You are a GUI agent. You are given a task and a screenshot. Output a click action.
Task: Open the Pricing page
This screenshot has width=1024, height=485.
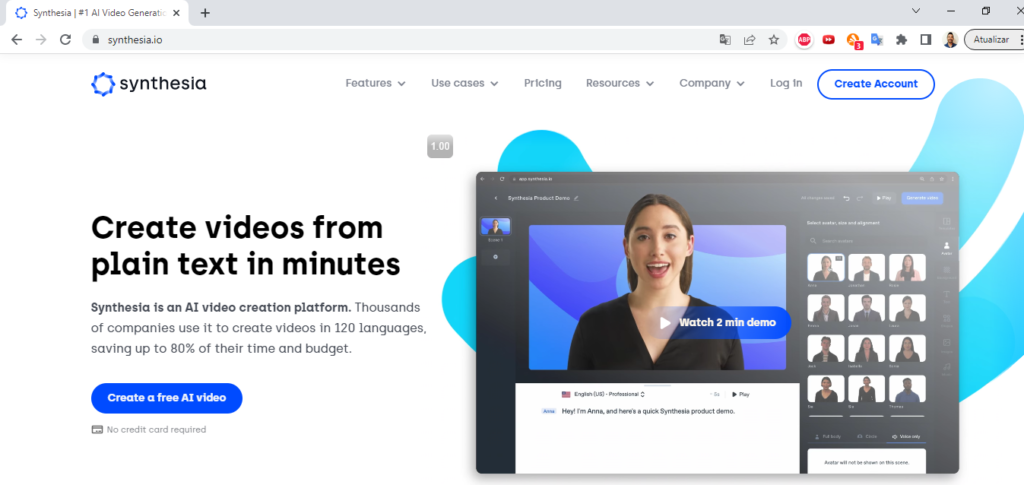point(543,84)
